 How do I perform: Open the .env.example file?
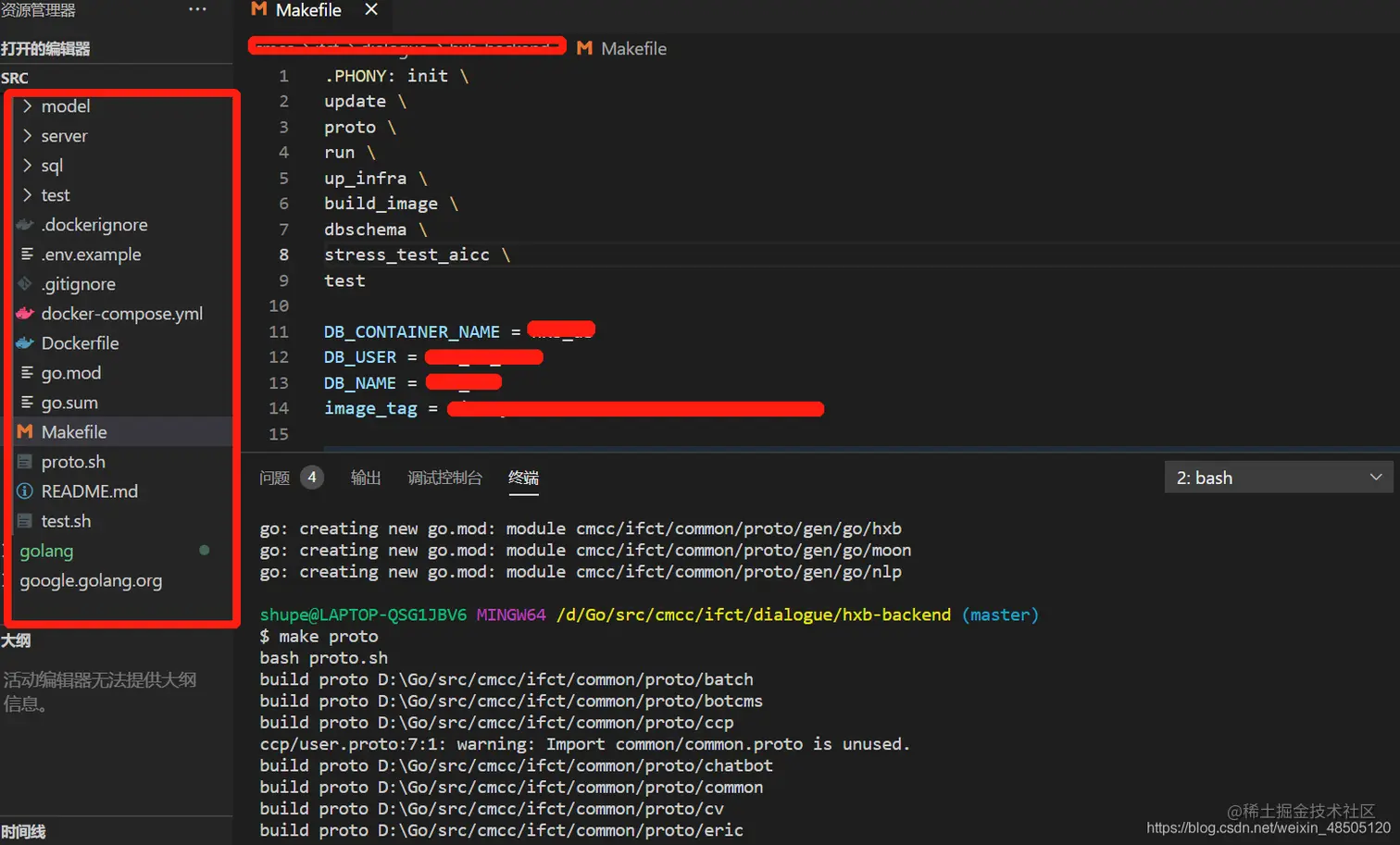click(x=91, y=255)
